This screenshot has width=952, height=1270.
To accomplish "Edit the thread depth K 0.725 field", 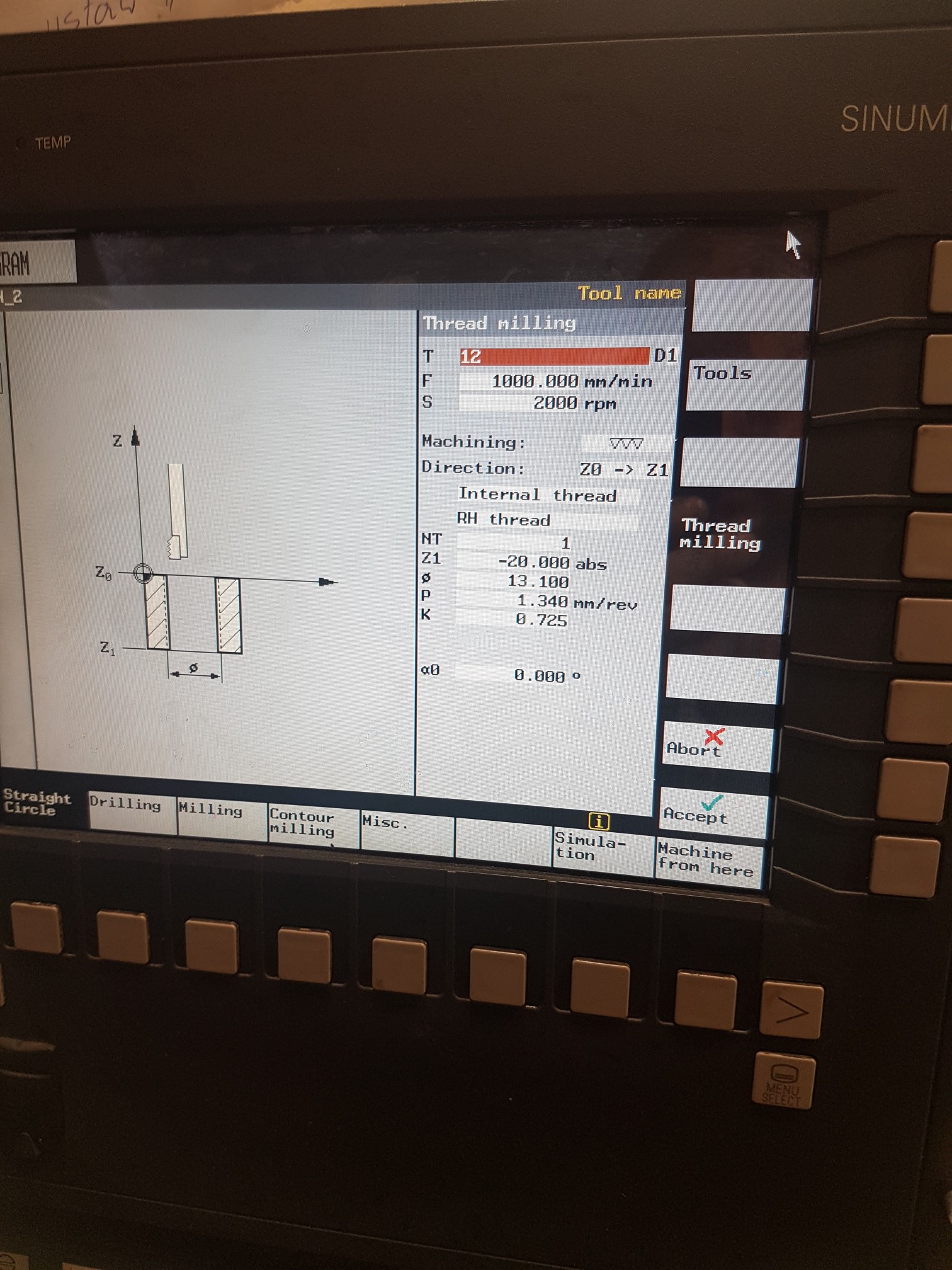I will pos(512,620).
